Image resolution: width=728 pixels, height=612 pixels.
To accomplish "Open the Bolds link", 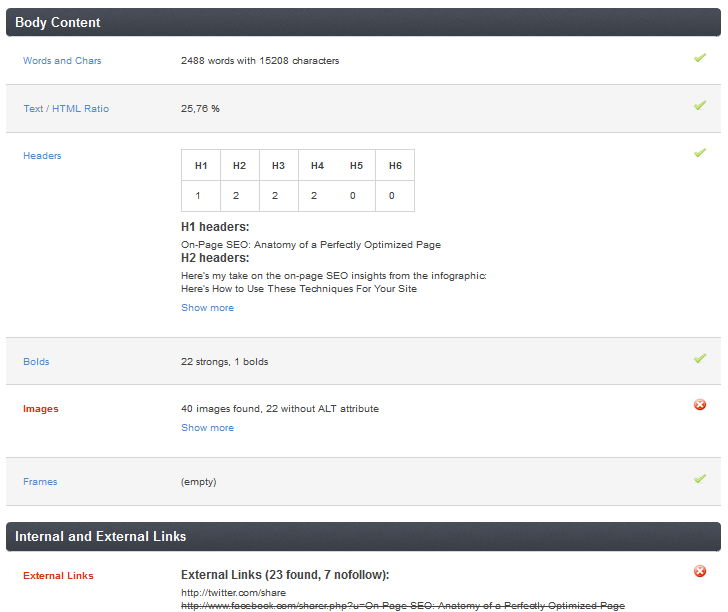I will coord(36,362).
